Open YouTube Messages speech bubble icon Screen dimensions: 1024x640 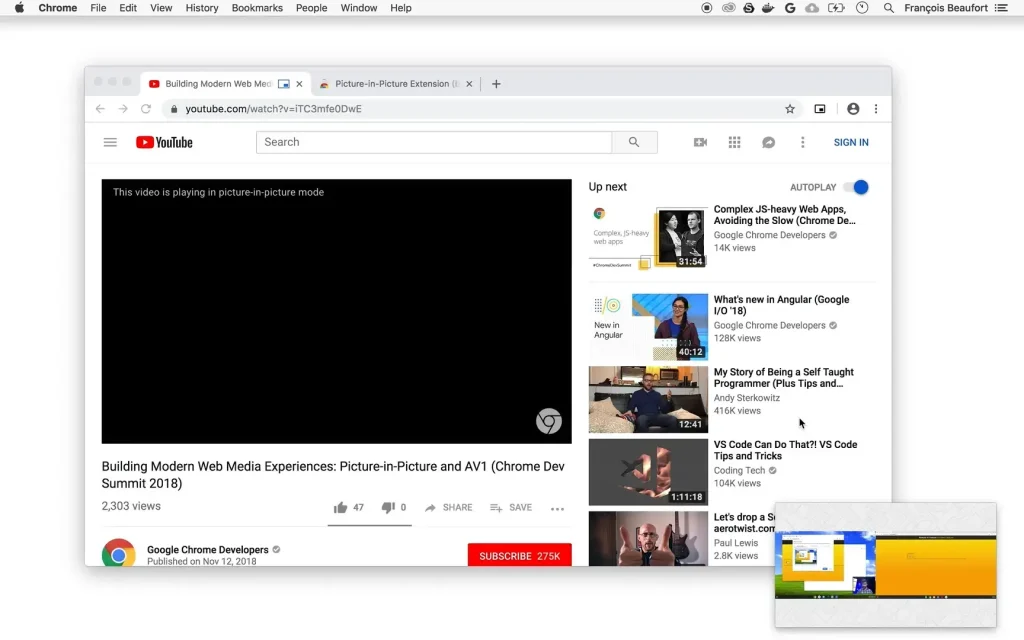[768, 142]
